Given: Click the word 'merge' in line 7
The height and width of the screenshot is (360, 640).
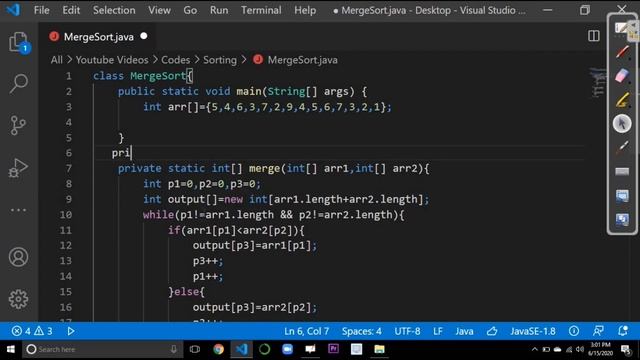Looking at the screenshot, I should tap(264, 168).
